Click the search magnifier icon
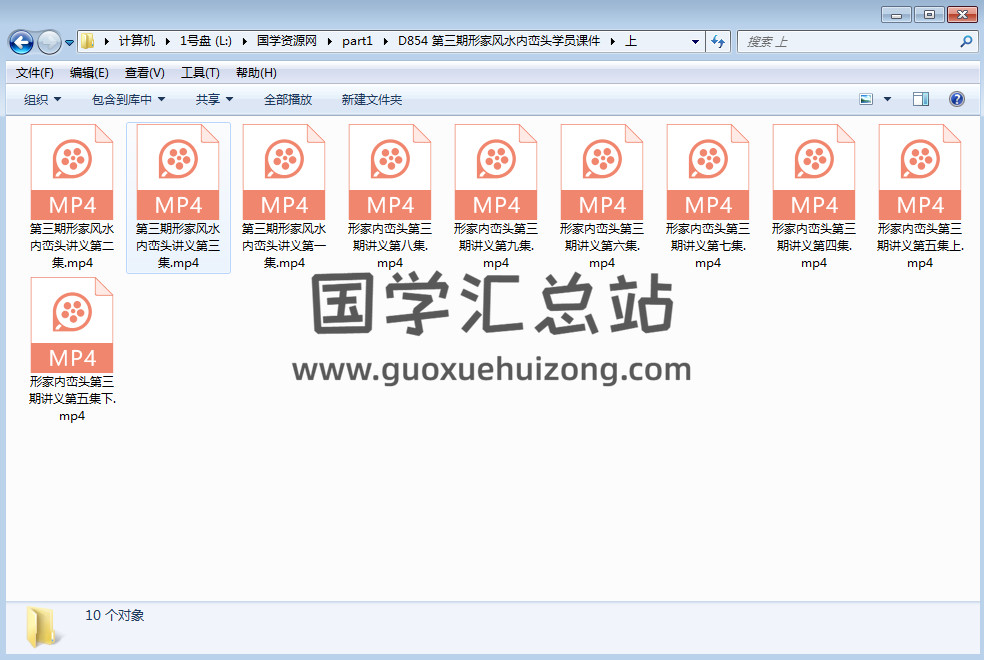The height and width of the screenshot is (660, 984). tap(966, 42)
